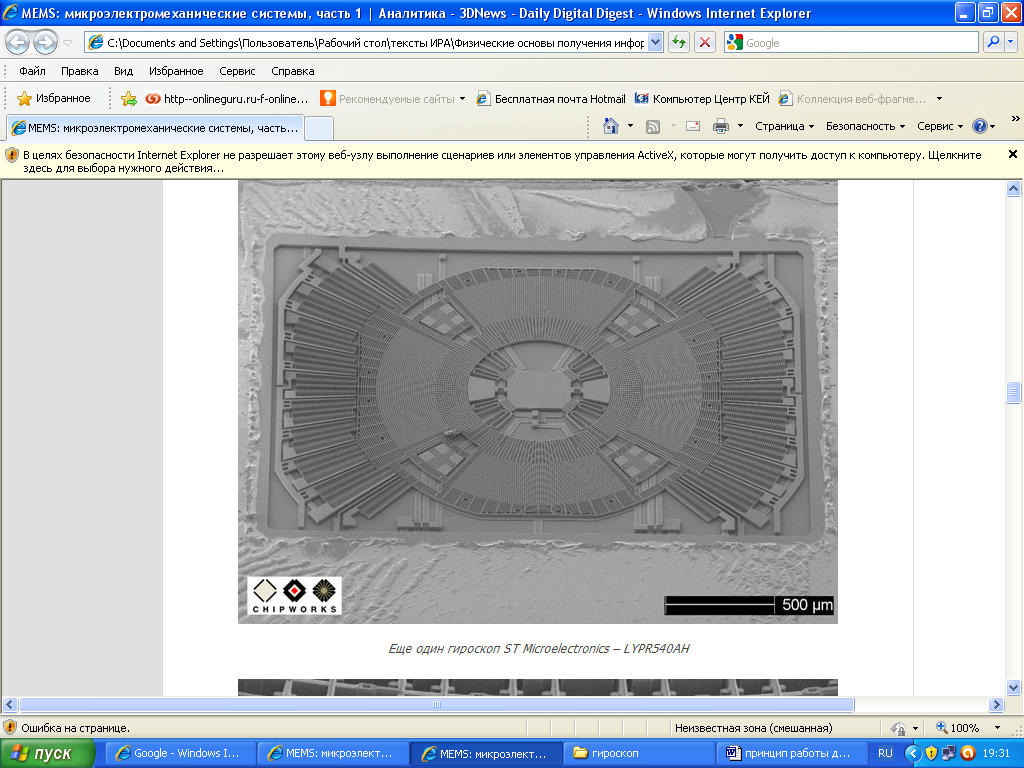Open the Избранное favorites star button
1024x768 pixels.
54,99
